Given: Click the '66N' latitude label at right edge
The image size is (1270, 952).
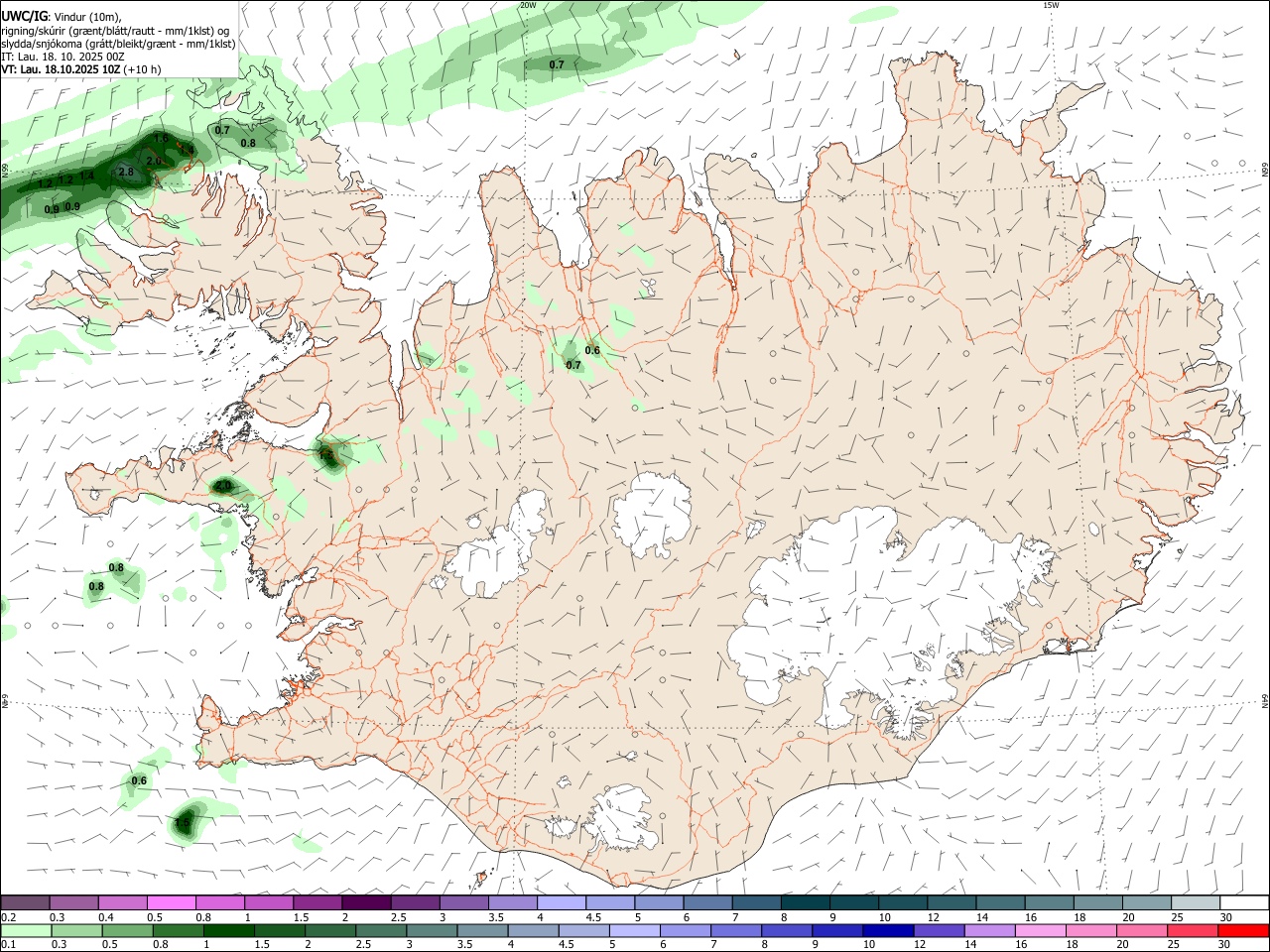Looking at the screenshot, I should pos(1265,172).
